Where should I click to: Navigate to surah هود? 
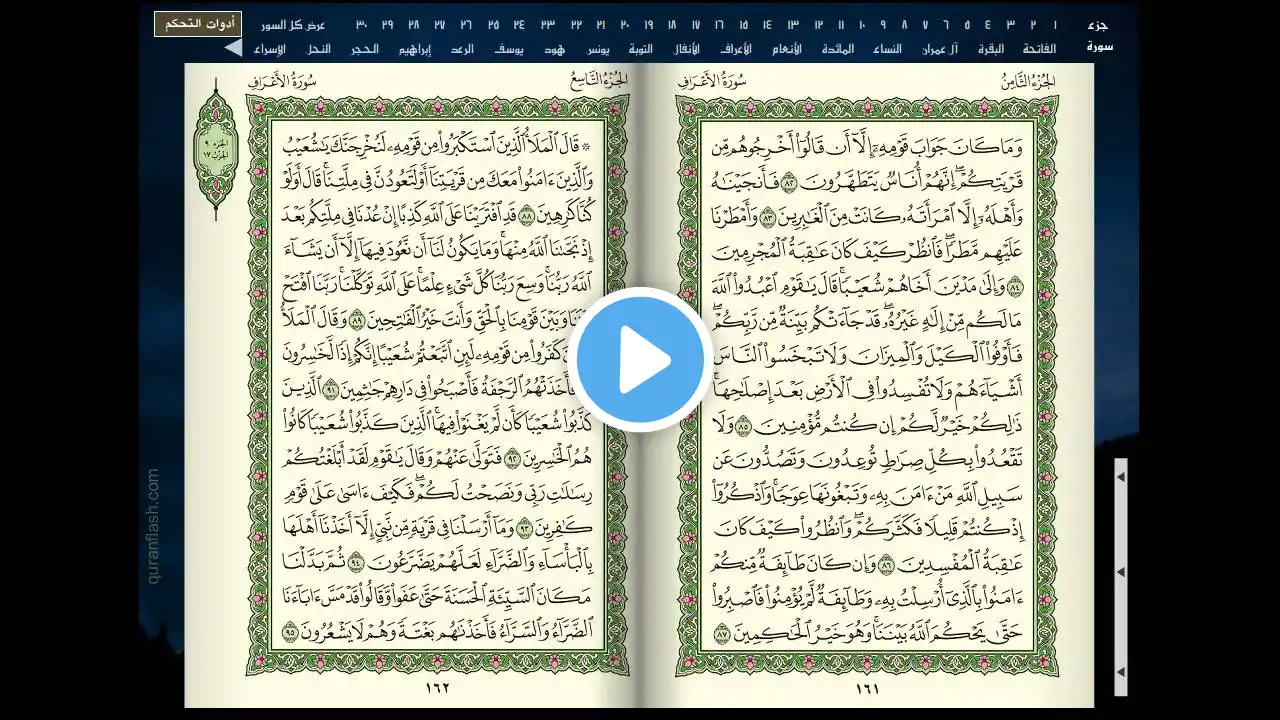coord(554,48)
